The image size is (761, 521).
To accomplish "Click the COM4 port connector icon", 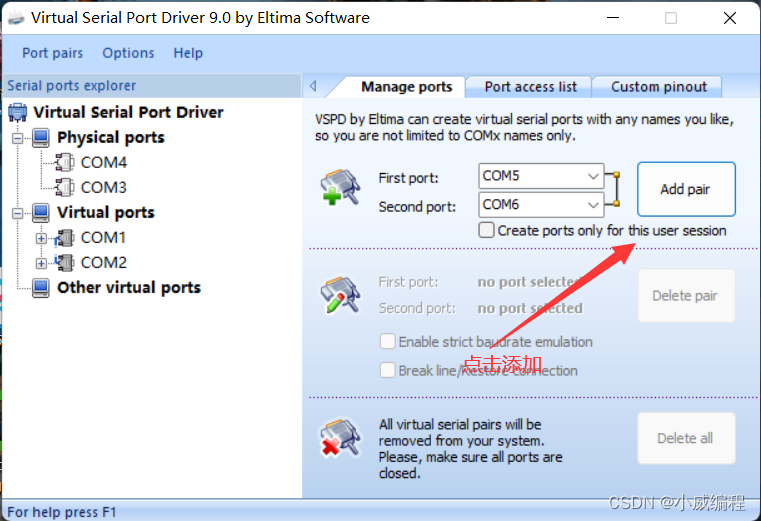I will point(65,162).
